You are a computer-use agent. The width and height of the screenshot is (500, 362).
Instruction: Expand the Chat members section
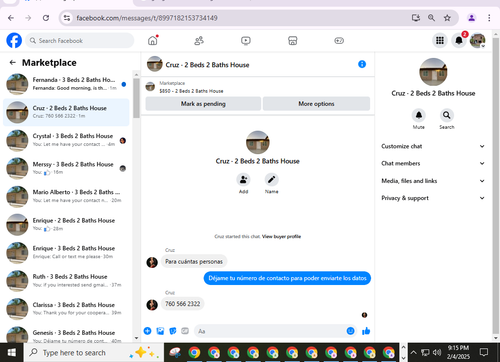tap(433, 163)
